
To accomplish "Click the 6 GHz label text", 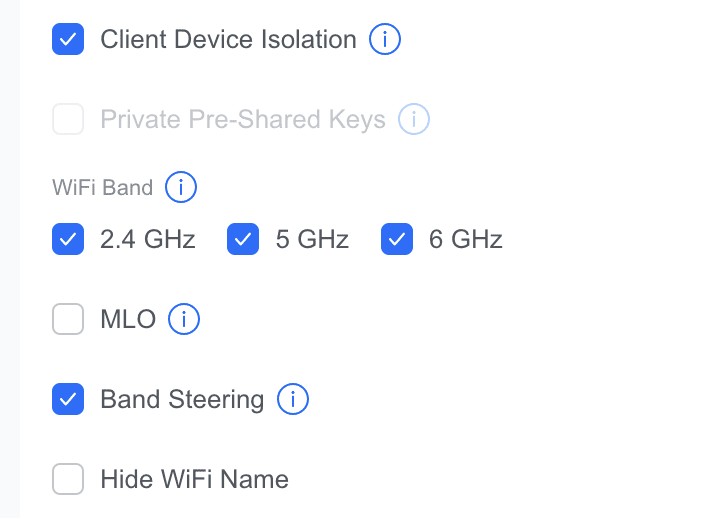I will pyautogui.click(x=465, y=240).
